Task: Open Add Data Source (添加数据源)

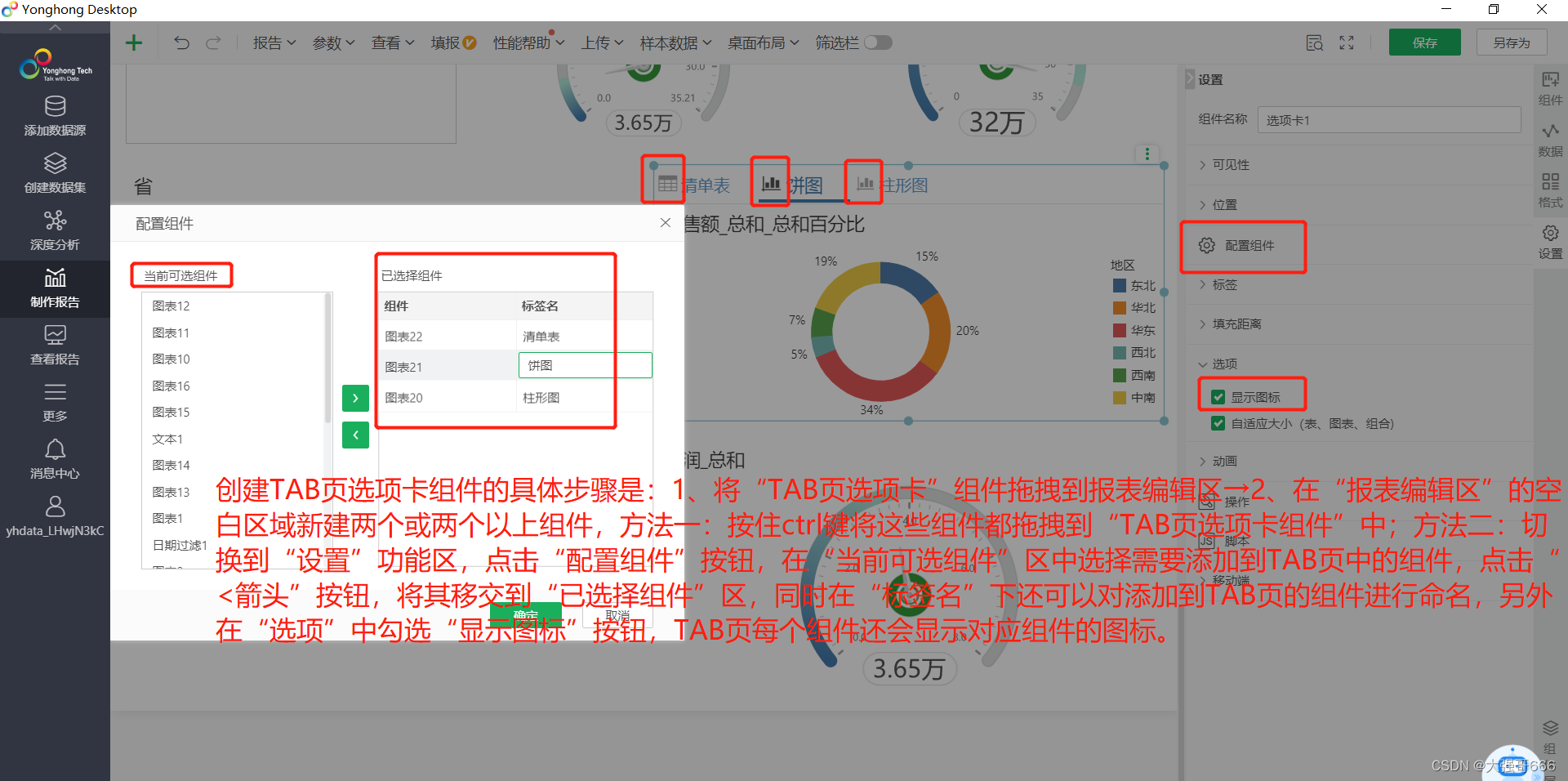Action: (55, 117)
